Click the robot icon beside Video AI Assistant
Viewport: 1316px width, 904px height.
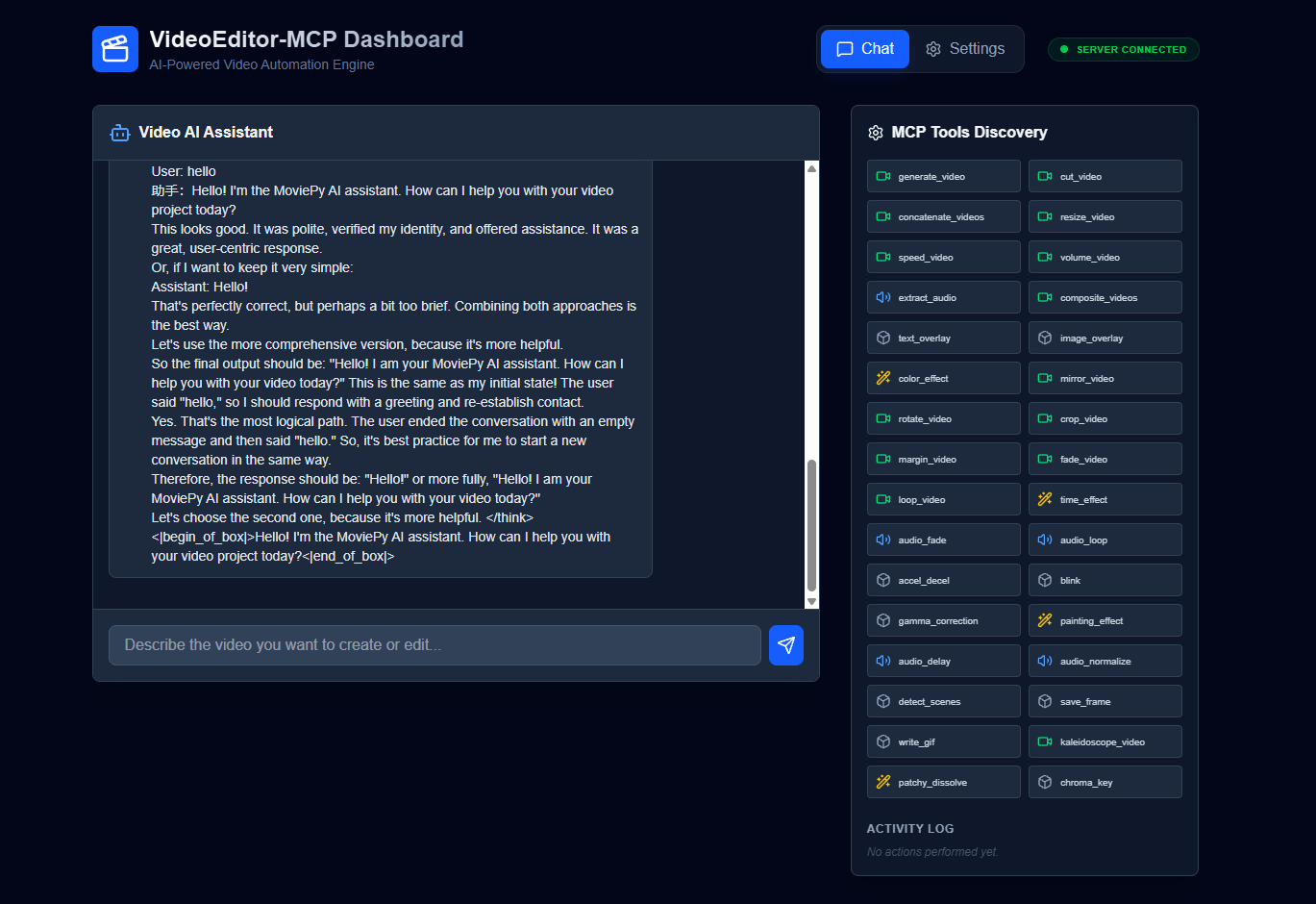(x=120, y=133)
